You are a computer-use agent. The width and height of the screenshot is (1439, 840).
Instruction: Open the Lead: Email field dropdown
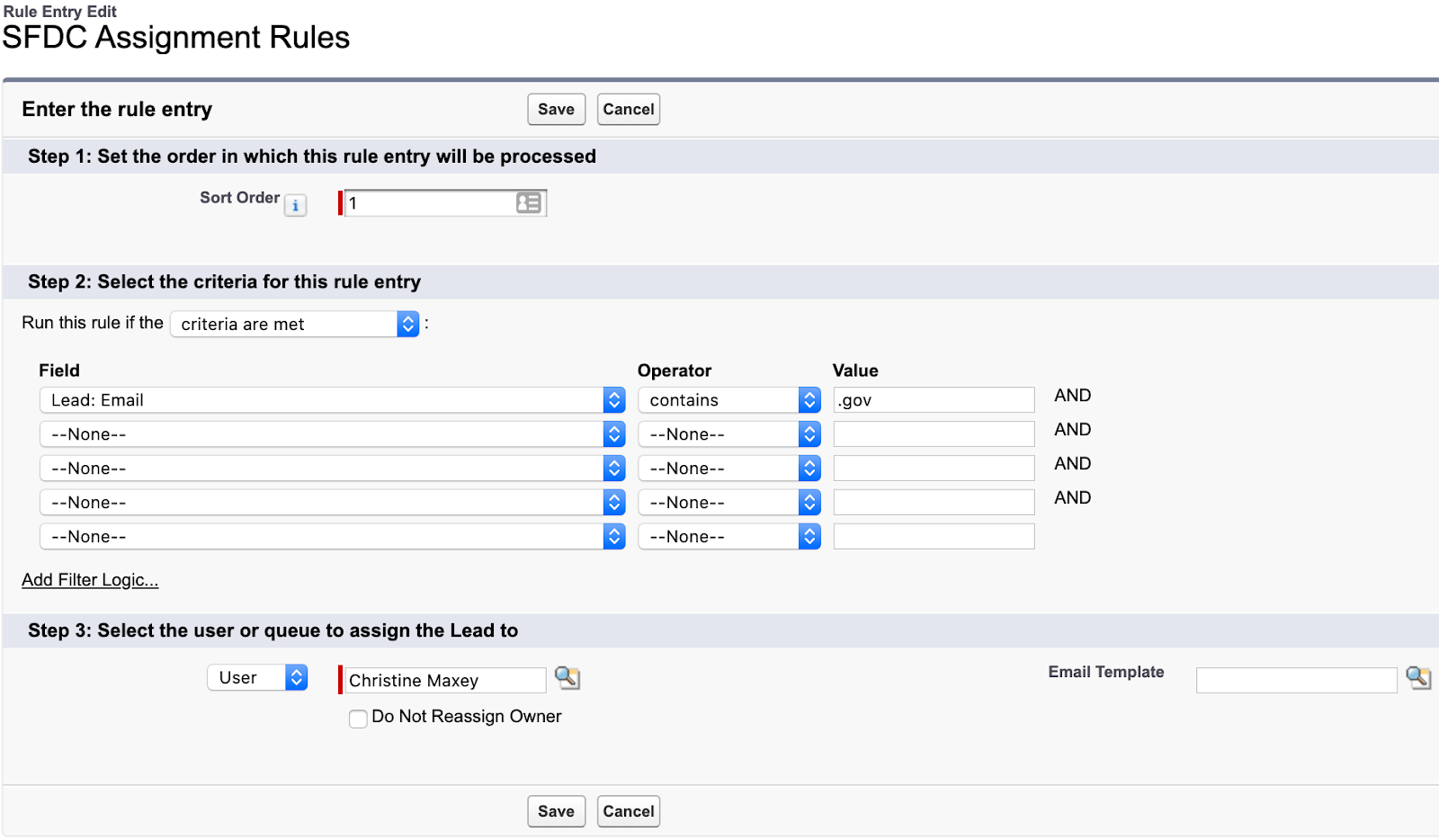click(x=333, y=400)
